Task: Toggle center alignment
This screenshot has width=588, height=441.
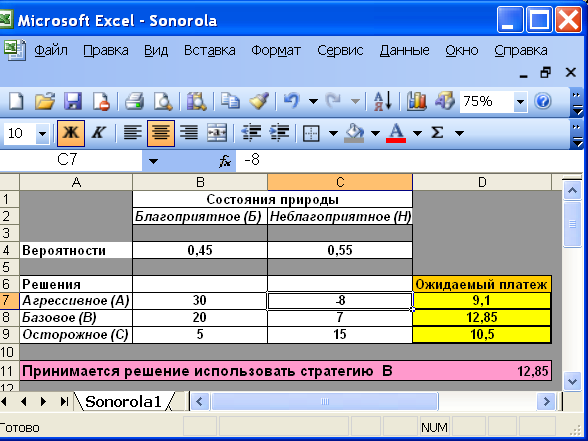Action: (160, 133)
